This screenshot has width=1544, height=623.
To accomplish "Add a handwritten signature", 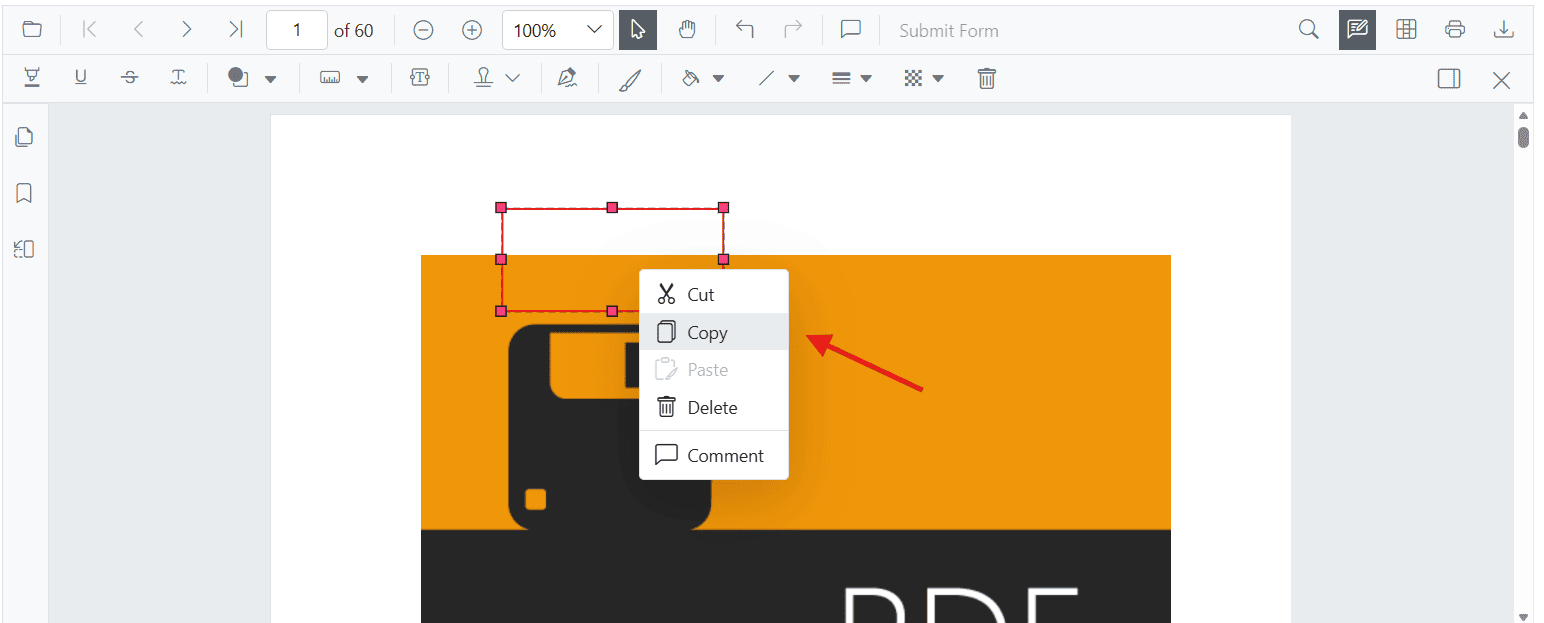I will click(x=568, y=78).
